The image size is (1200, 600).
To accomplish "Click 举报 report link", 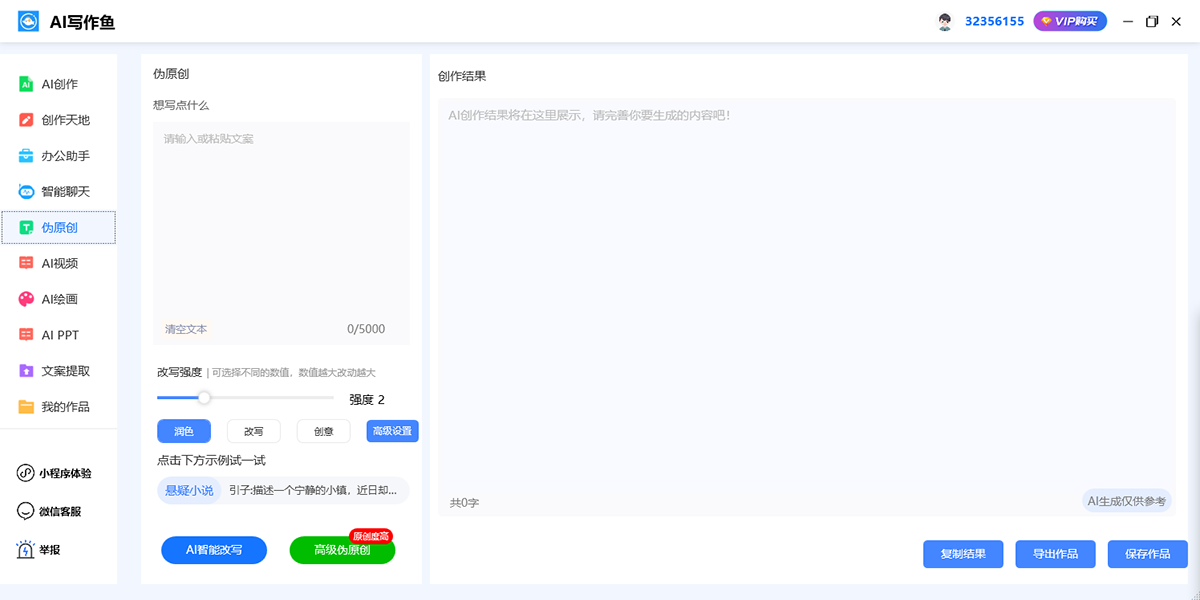I will click(50, 550).
